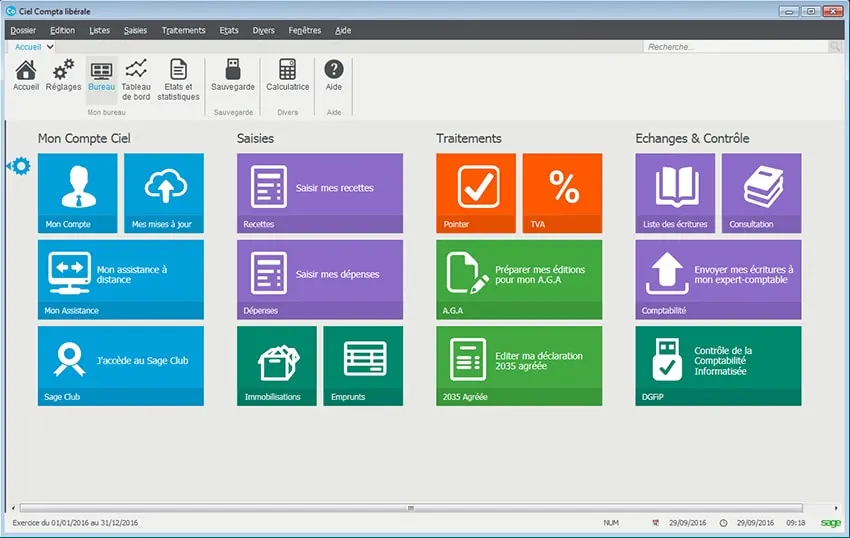Viewport: 850px width, 538px height.
Task: Open the Traitements menu
Action: [183, 30]
